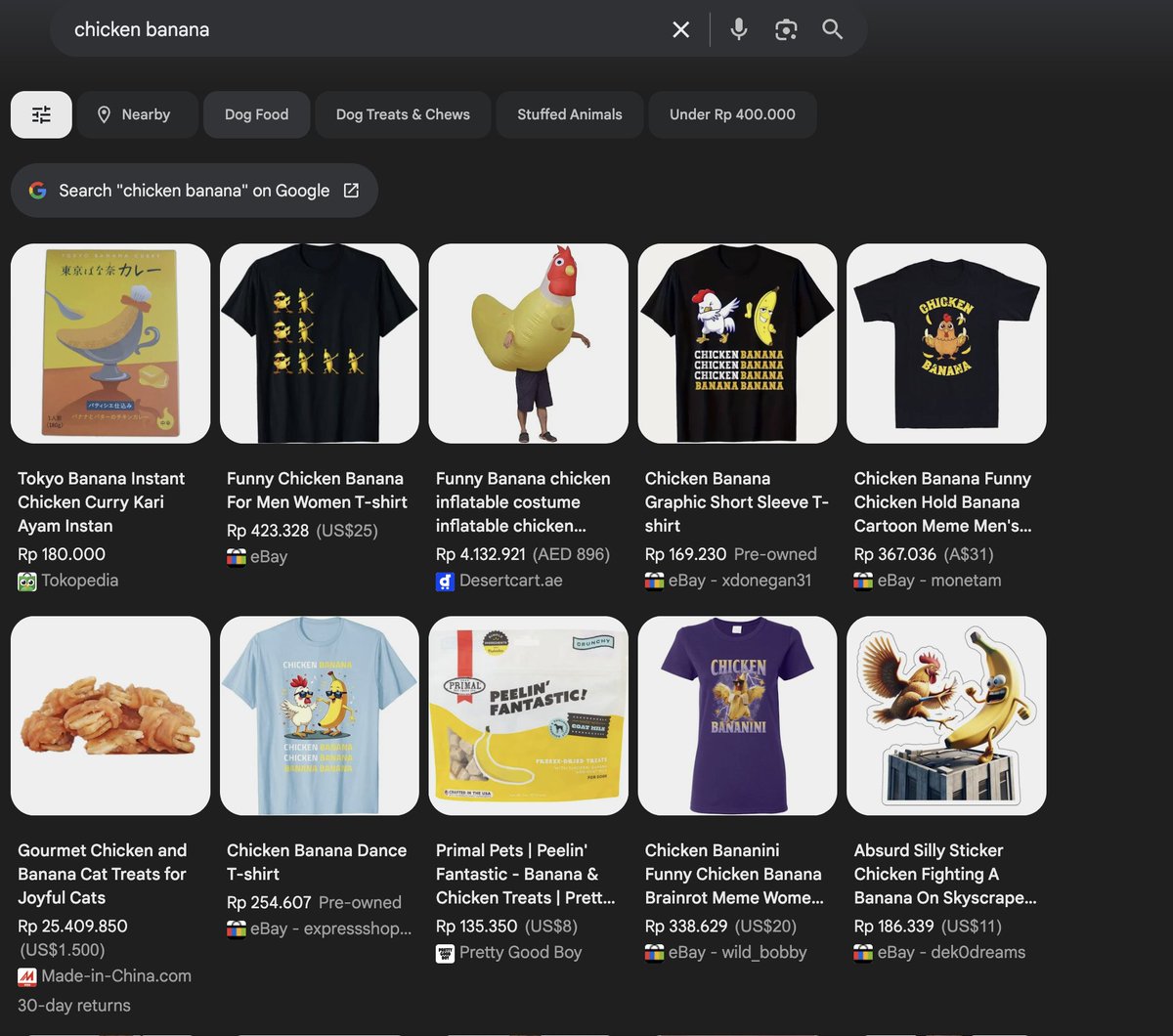Select the Nearby filter chip
Viewport: 1173px width, 1036px height.
pos(138,114)
